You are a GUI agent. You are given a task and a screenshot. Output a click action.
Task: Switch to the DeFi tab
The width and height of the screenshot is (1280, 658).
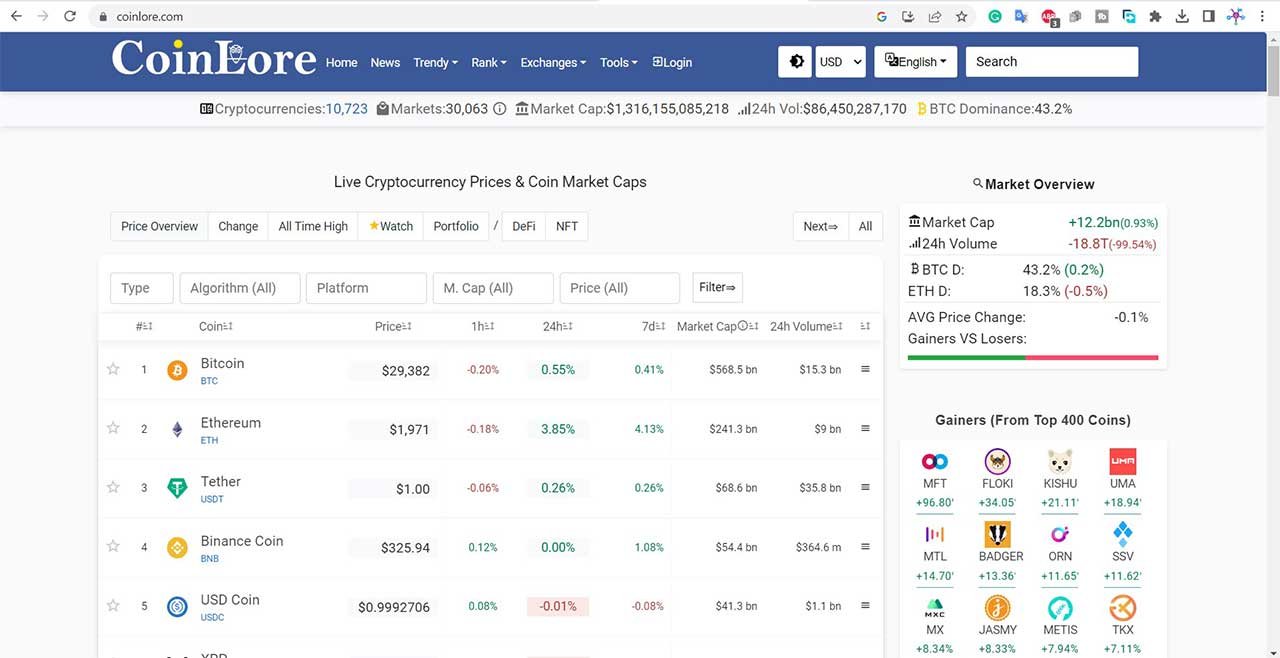tap(524, 226)
